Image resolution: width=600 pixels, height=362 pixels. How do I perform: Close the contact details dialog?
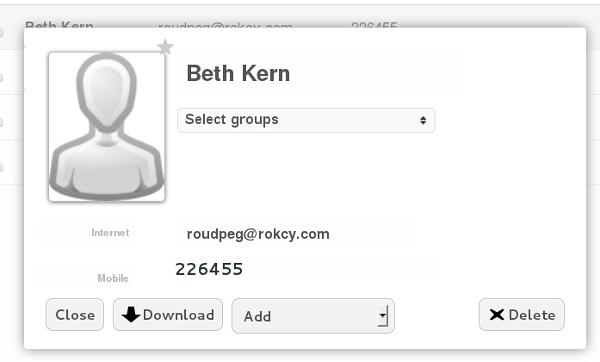point(75,315)
